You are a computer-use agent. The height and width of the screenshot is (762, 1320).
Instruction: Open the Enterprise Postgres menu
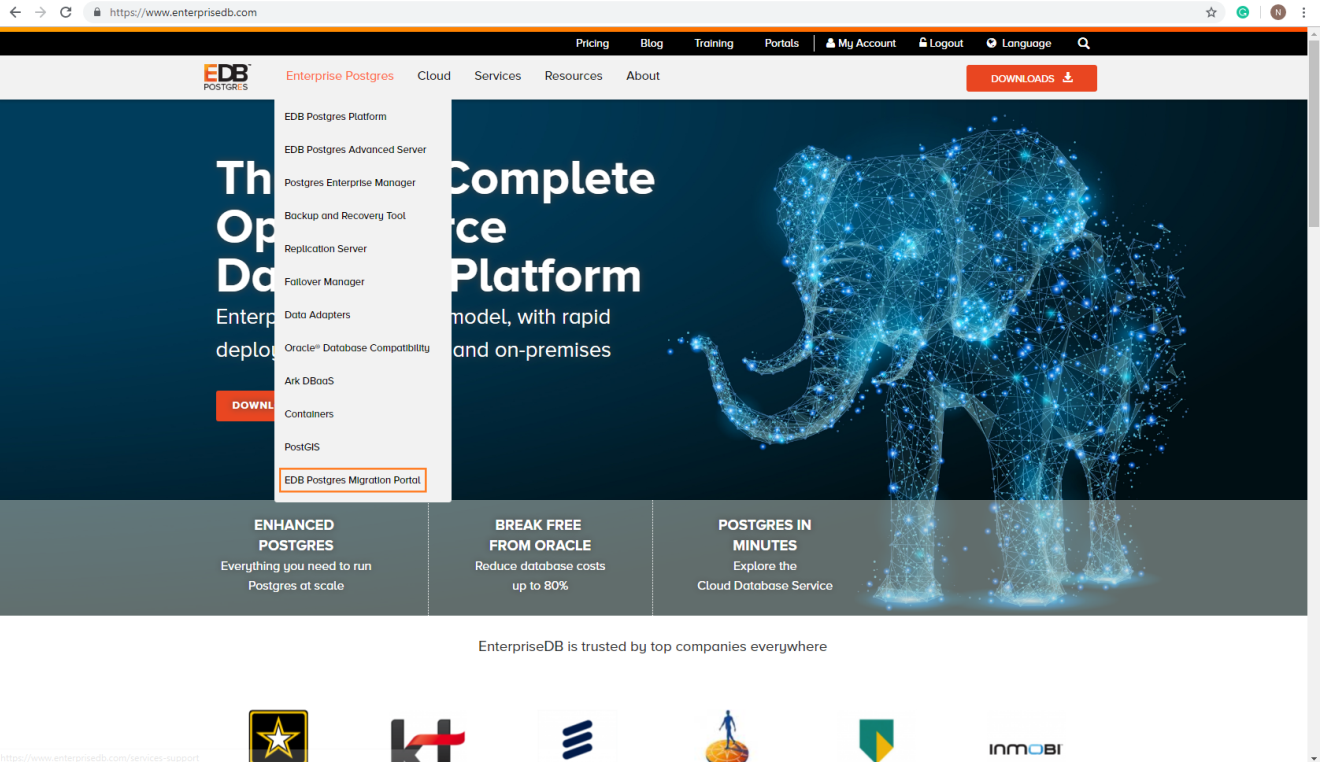click(x=340, y=76)
